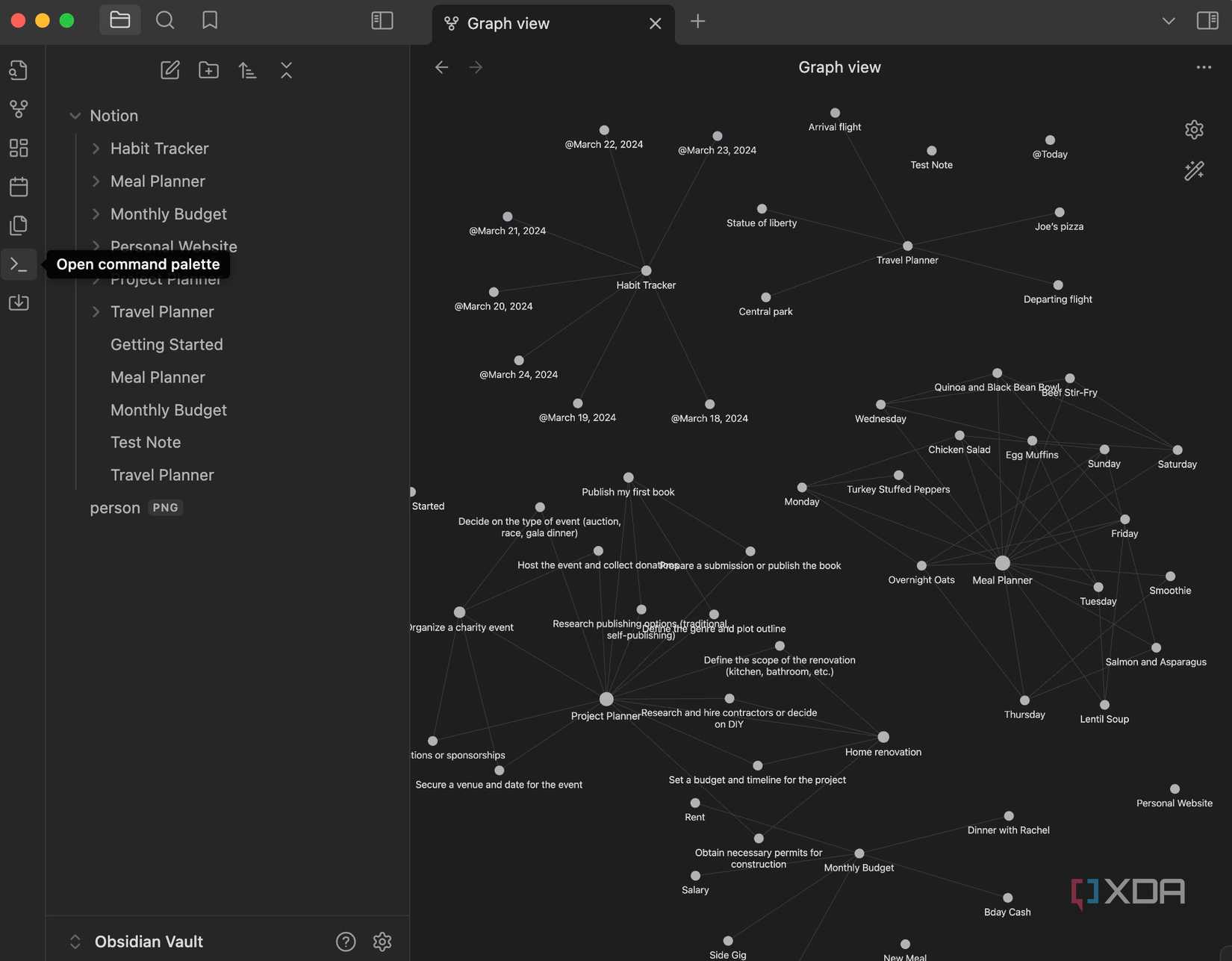
Task: Open the templates icon in the ribbon
Action: click(19, 225)
